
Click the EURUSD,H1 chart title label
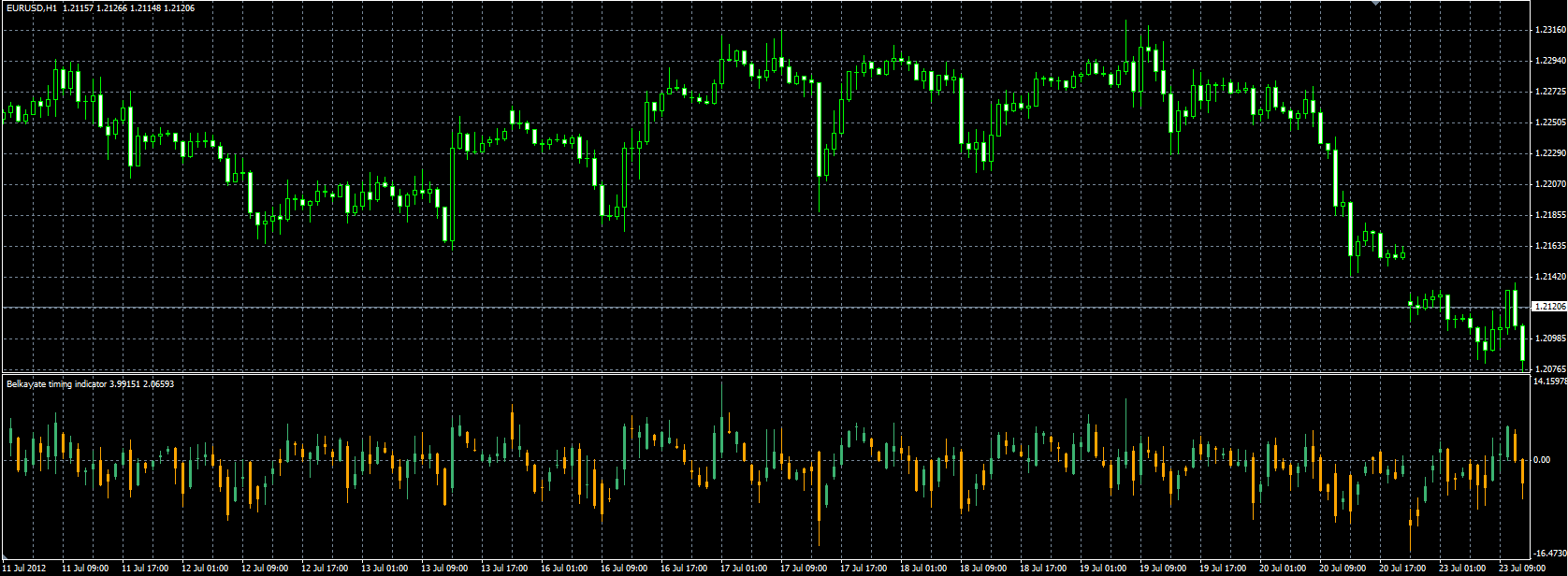pyautogui.click(x=31, y=7)
